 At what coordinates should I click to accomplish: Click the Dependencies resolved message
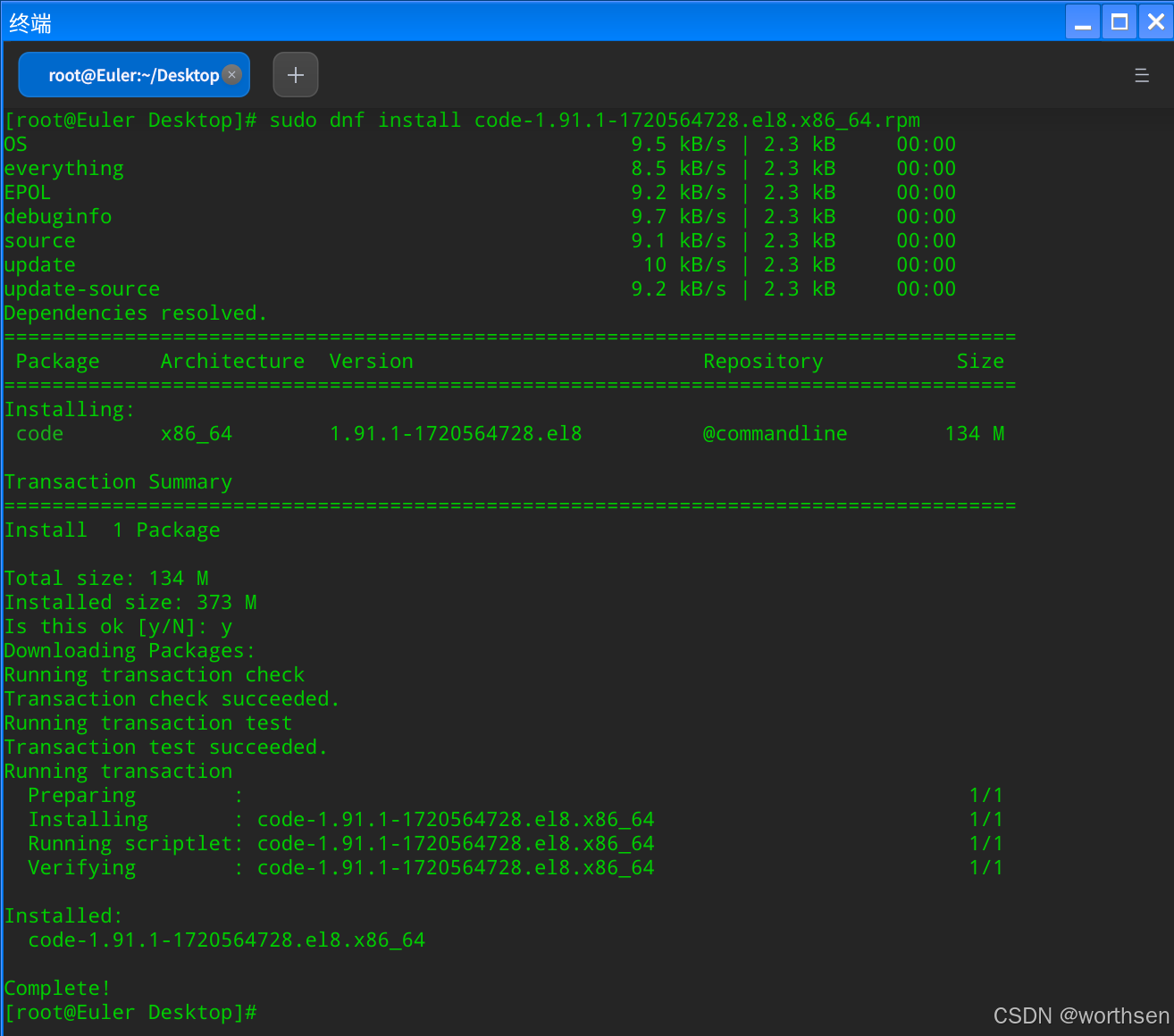(135, 313)
